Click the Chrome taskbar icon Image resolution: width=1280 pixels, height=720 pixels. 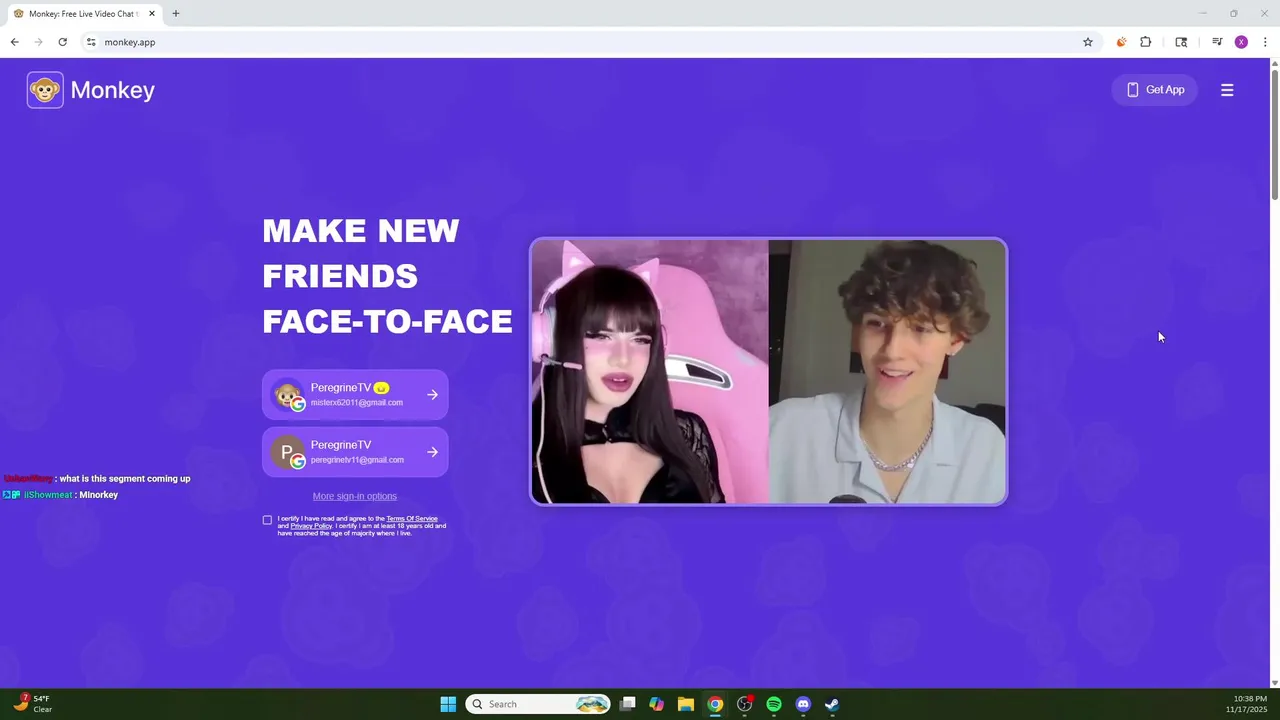(715, 704)
